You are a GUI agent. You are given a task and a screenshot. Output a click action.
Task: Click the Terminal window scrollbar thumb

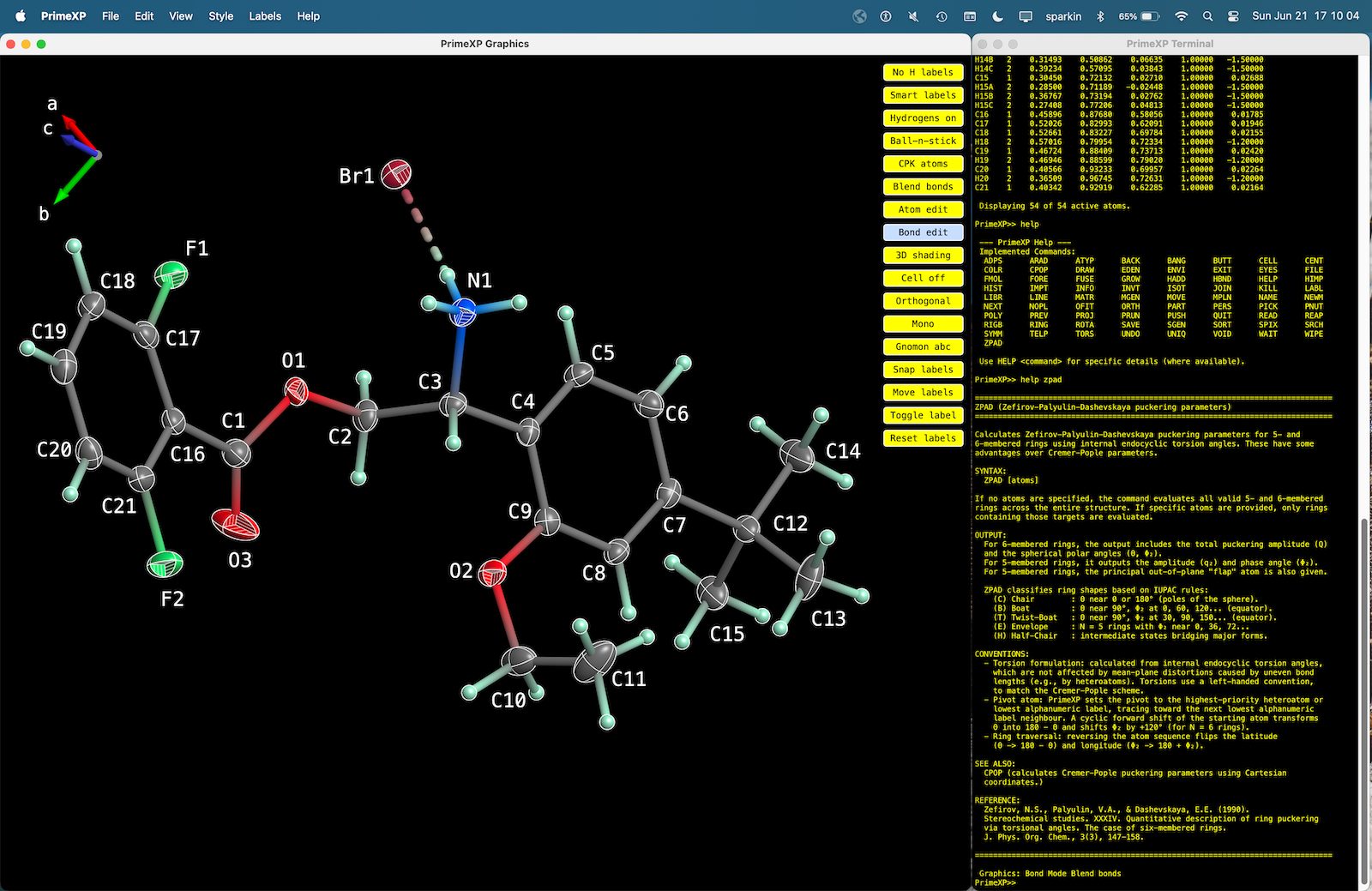[x=1364, y=700]
